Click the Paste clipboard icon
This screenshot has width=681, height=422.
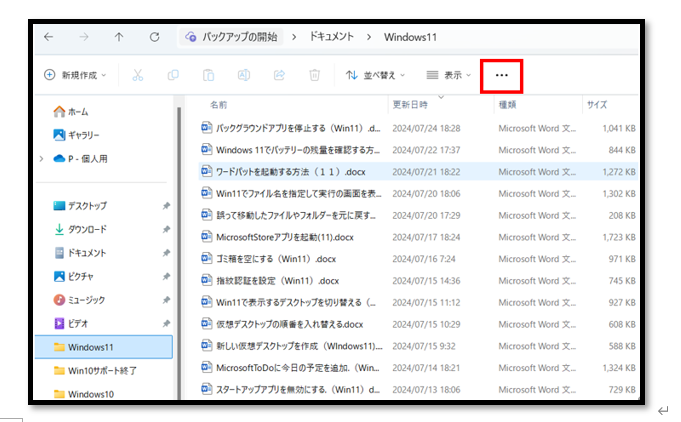208,75
